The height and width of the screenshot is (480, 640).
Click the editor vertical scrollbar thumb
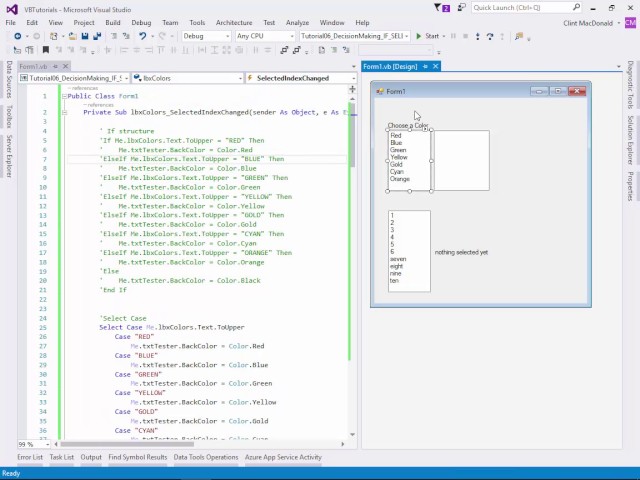tap(353, 135)
